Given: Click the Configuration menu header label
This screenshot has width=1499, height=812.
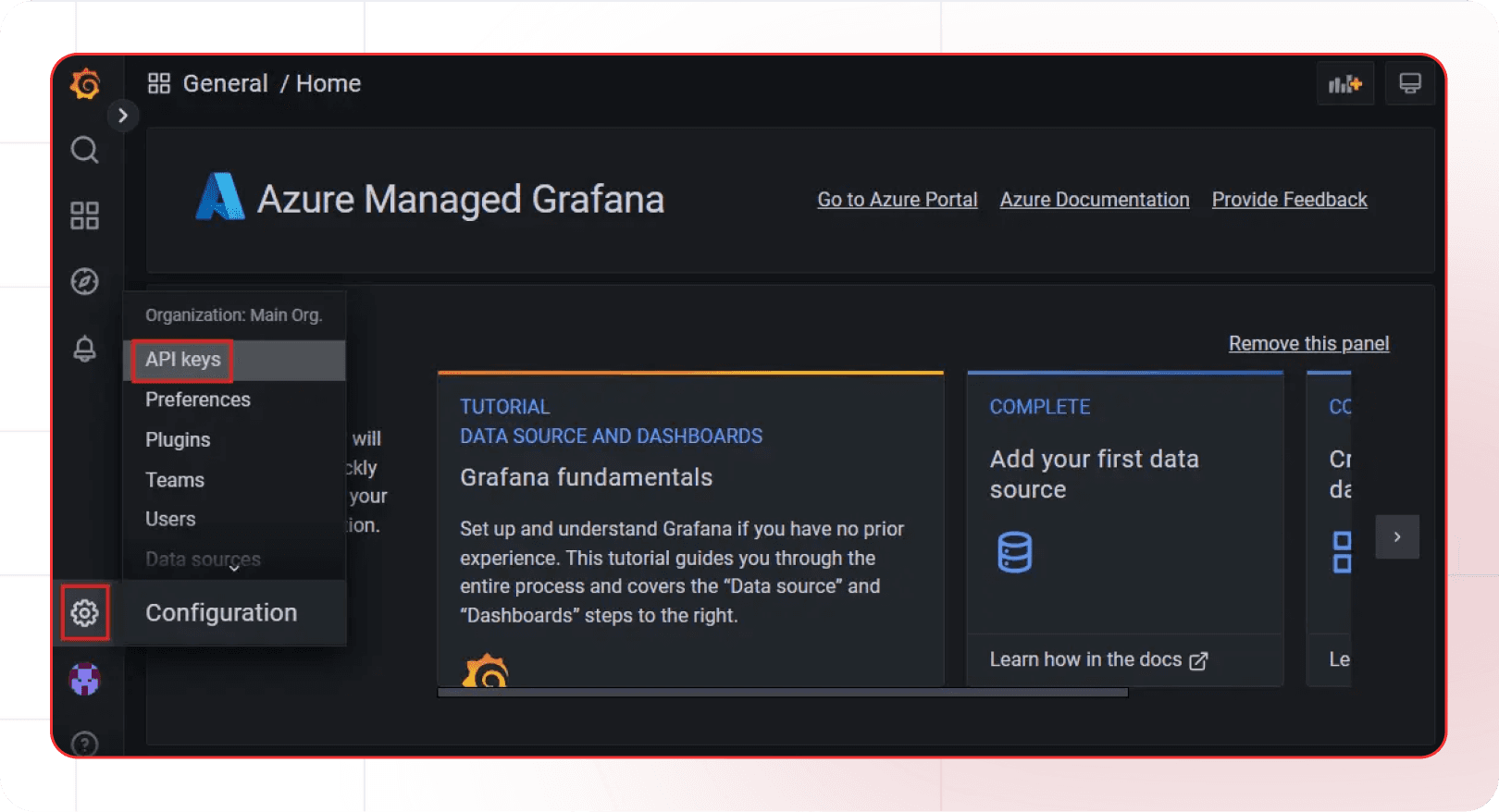Looking at the screenshot, I should [x=221, y=612].
